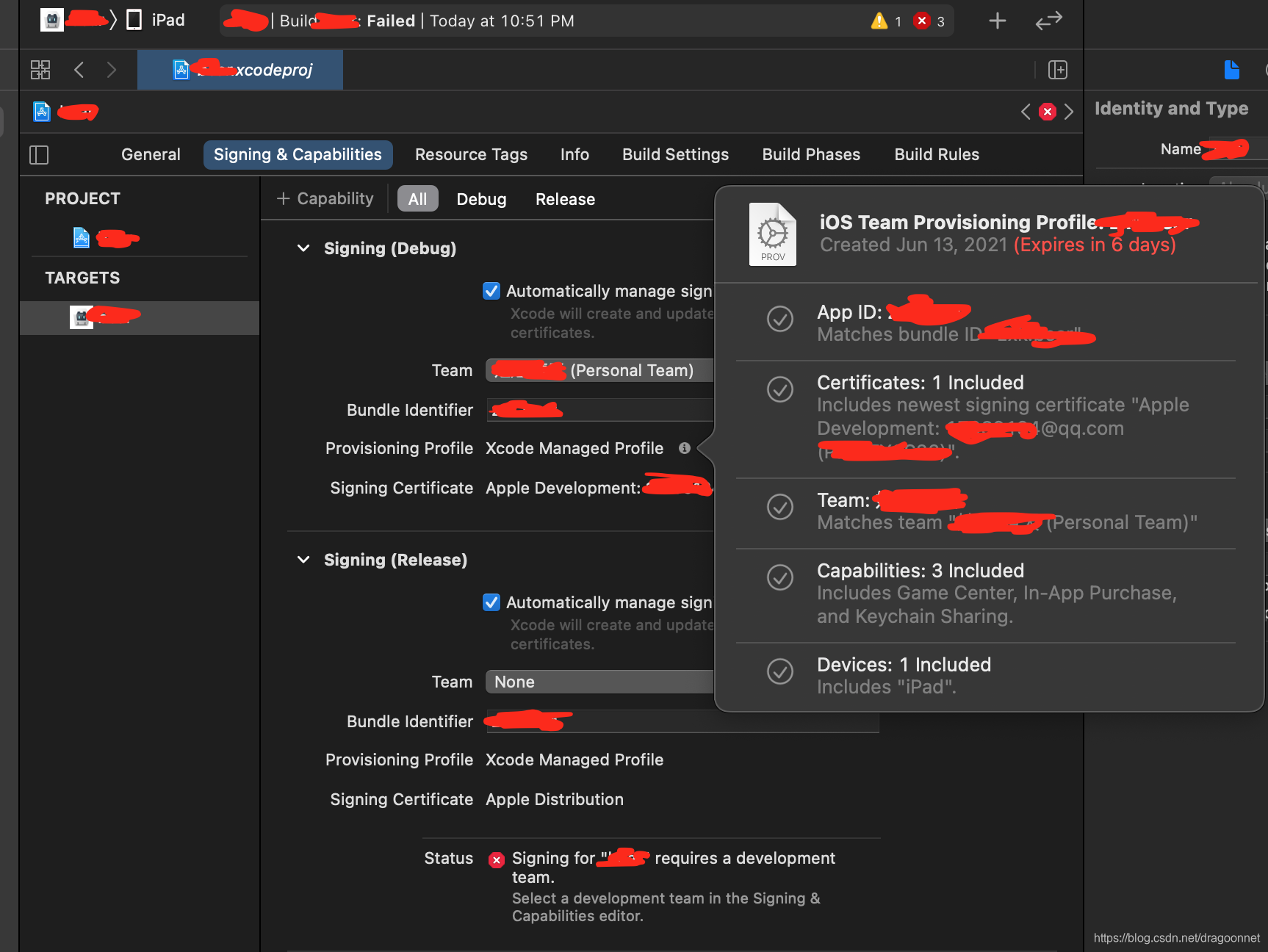Click the PROV provisioning profile icon

[773, 234]
